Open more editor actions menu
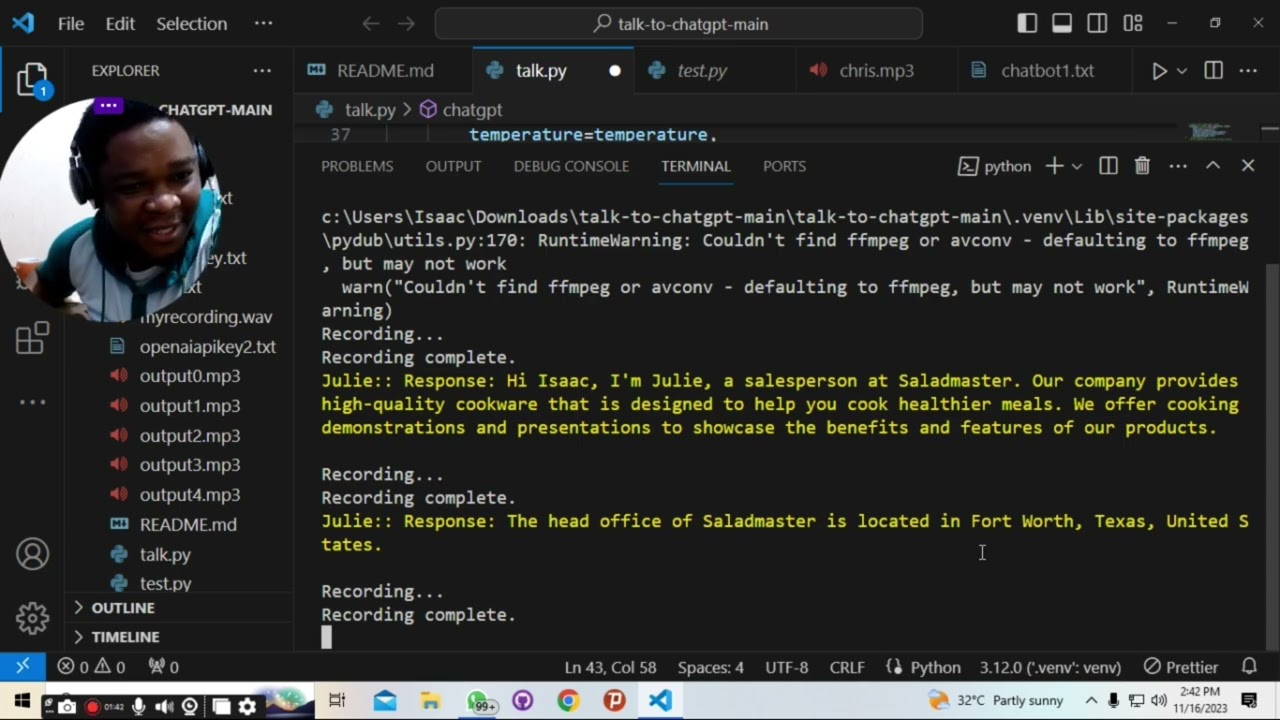Viewport: 1280px width, 720px height. point(1248,71)
